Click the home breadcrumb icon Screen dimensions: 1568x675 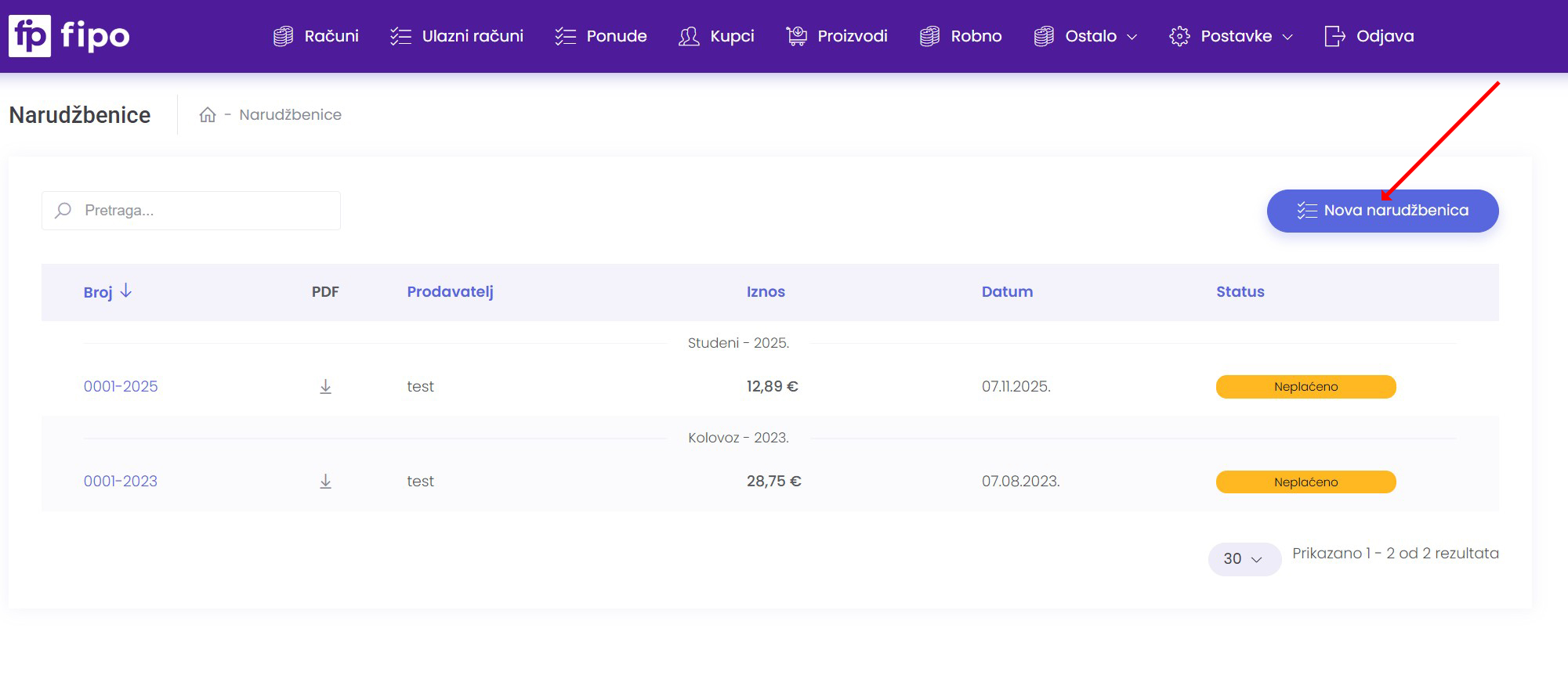(x=208, y=115)
